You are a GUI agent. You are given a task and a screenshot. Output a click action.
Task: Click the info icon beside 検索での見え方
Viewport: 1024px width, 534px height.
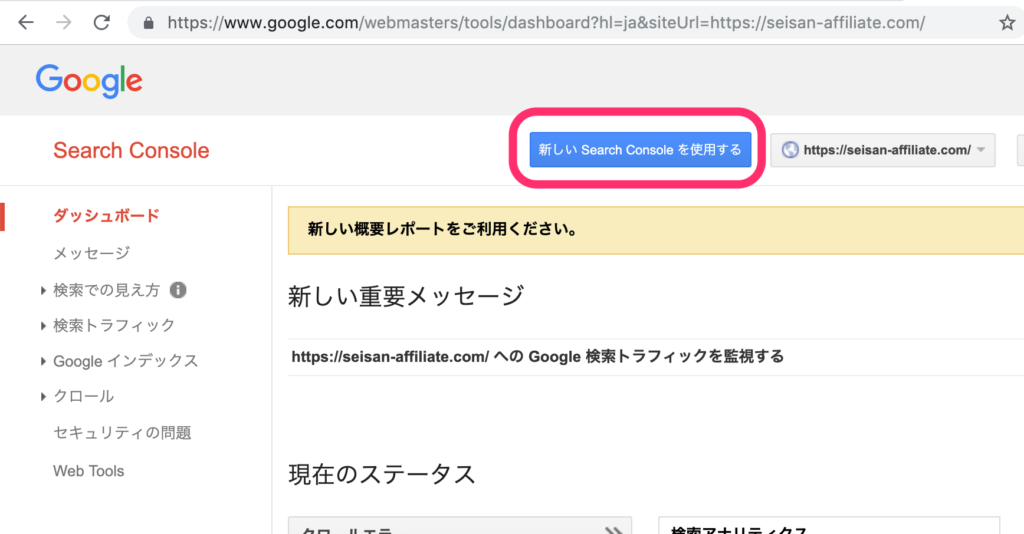178,290
